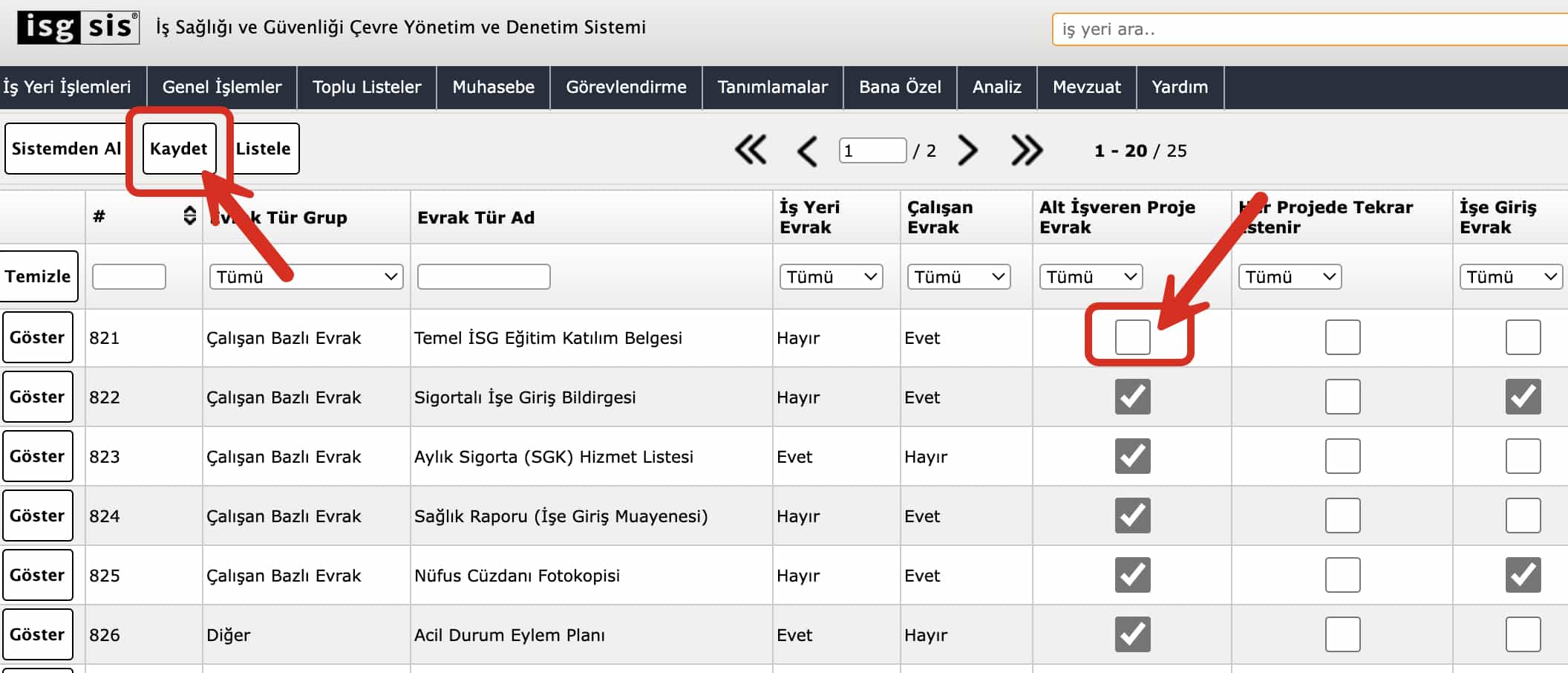The image size is (1568, 673).
Task: Click the sort arrows beside # column
Action: click(x=190, y=216)
